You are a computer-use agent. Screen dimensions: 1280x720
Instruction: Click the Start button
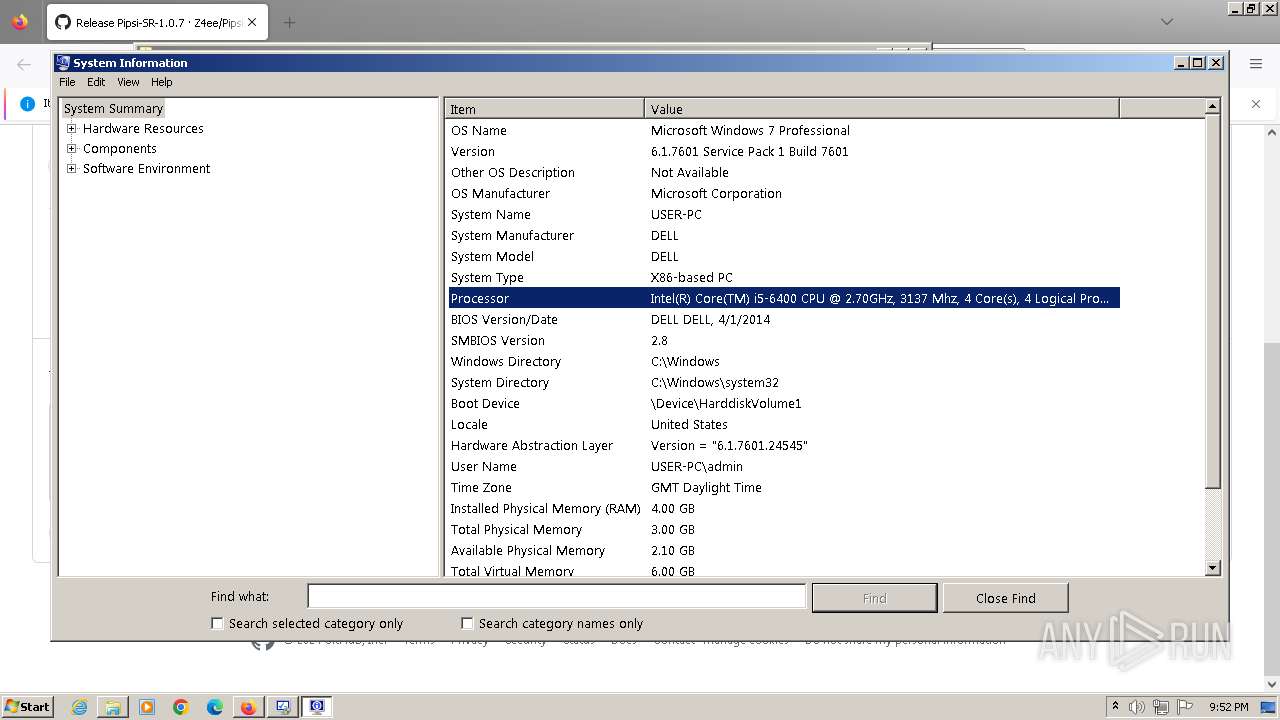pos(27,707)
